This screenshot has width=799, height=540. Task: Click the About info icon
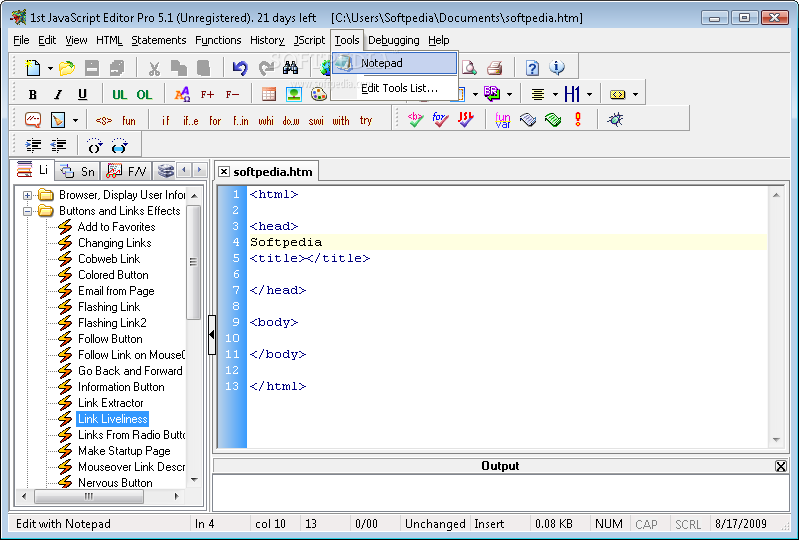point(557,67)
